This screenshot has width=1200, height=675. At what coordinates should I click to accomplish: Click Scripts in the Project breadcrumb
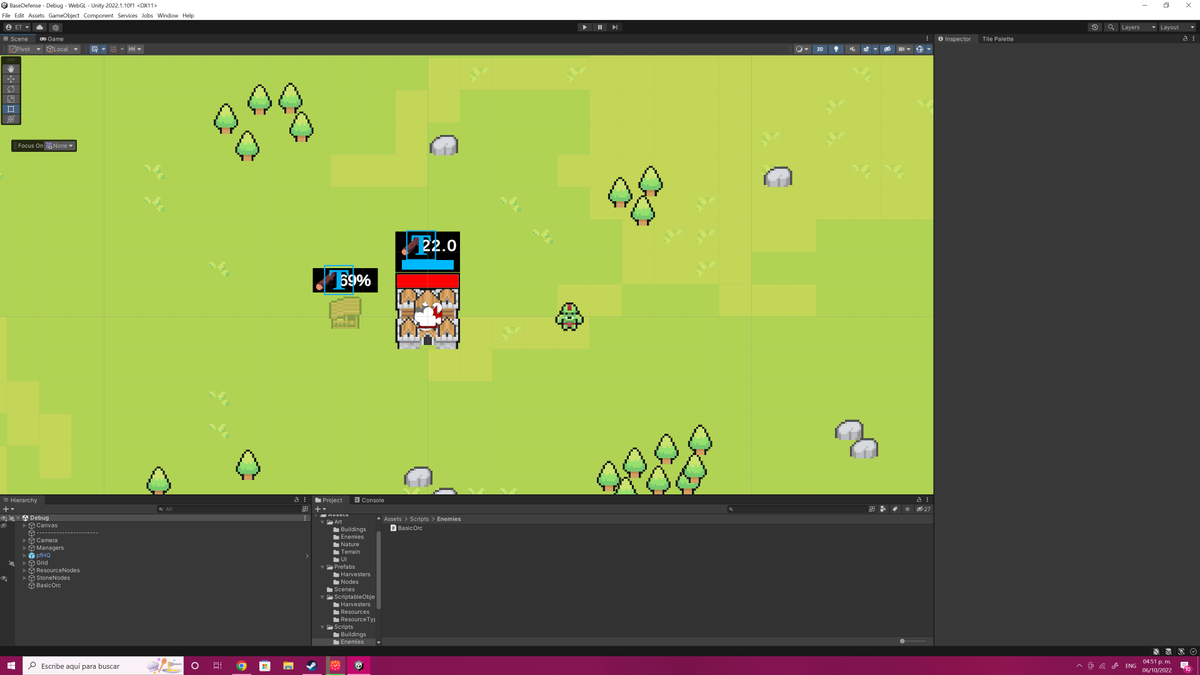tap(419, 519)
